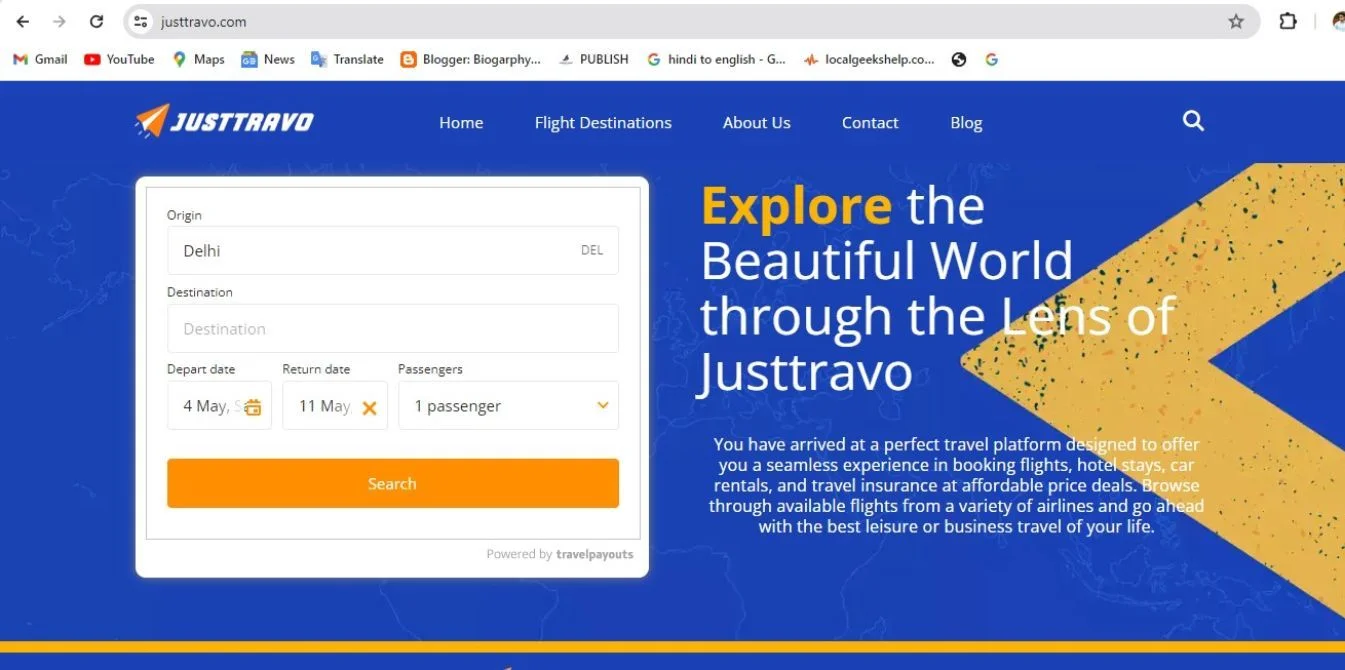Open site information icon in address bar
The image size is (1345, 670).
click(141, 21)
